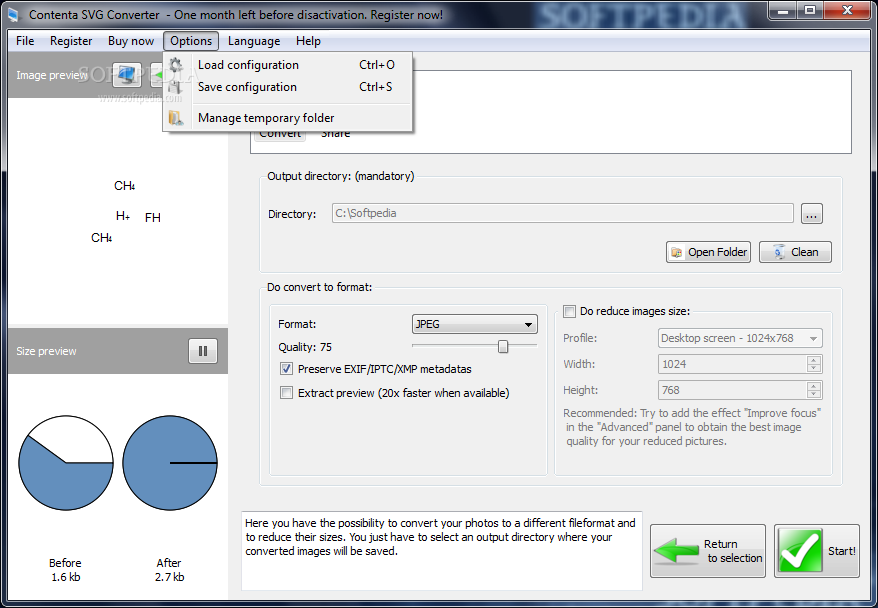Click the Clean button
Screen dimensions: 878x608
[x=795, y=252]
